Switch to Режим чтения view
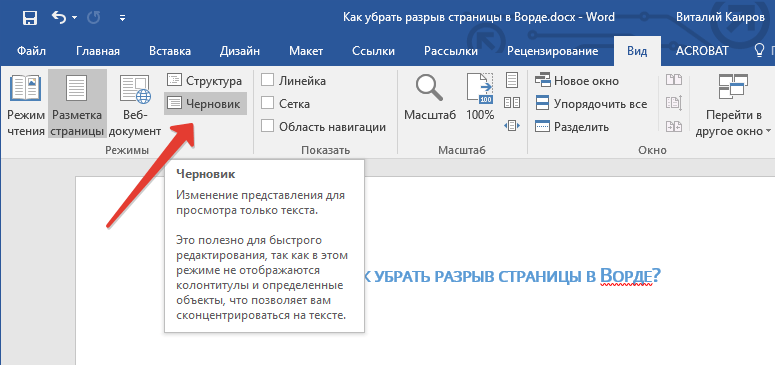This screenshot has height=365, width=775. click(x=26, y=104)
